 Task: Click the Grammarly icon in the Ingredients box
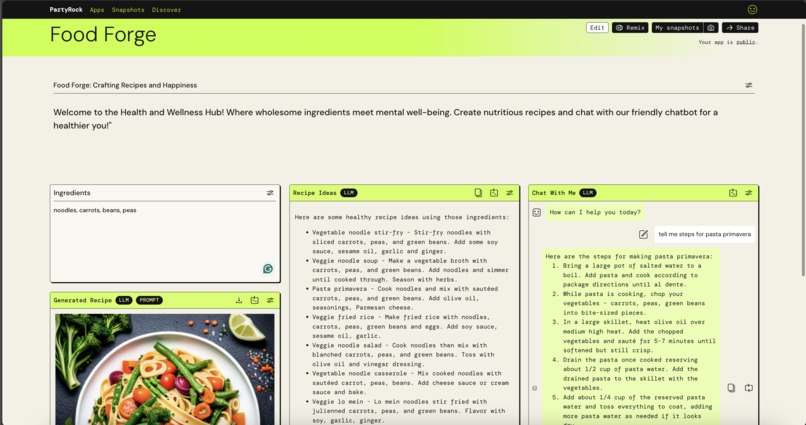[268, 269]
